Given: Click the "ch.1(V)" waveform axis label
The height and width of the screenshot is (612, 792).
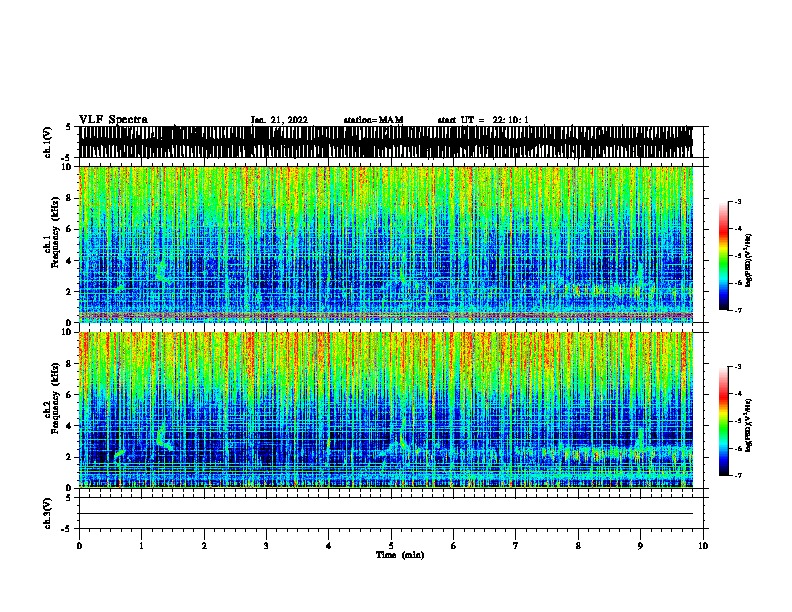Looking at the screenshot, I should [x=48, y=142].
